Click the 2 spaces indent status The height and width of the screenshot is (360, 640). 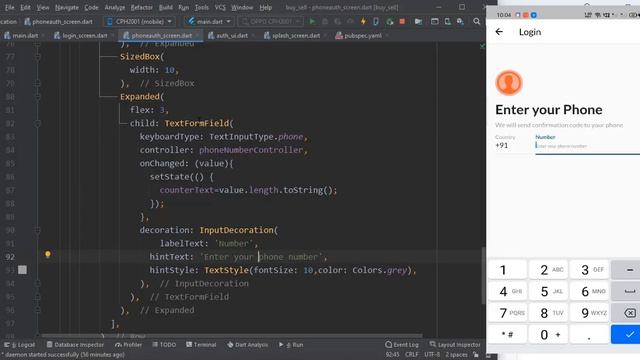click(456, 355)
